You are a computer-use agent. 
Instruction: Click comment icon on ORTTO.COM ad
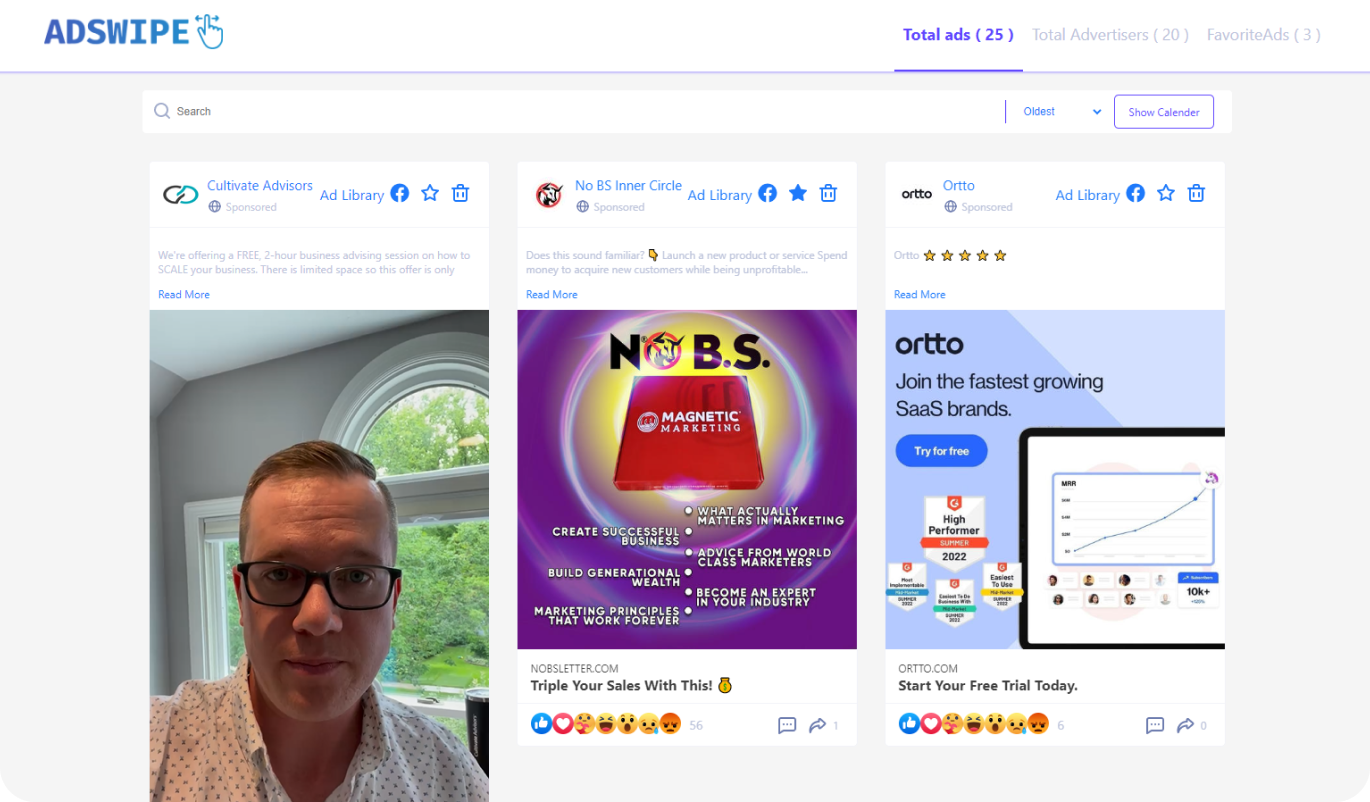pos(1155,725)
